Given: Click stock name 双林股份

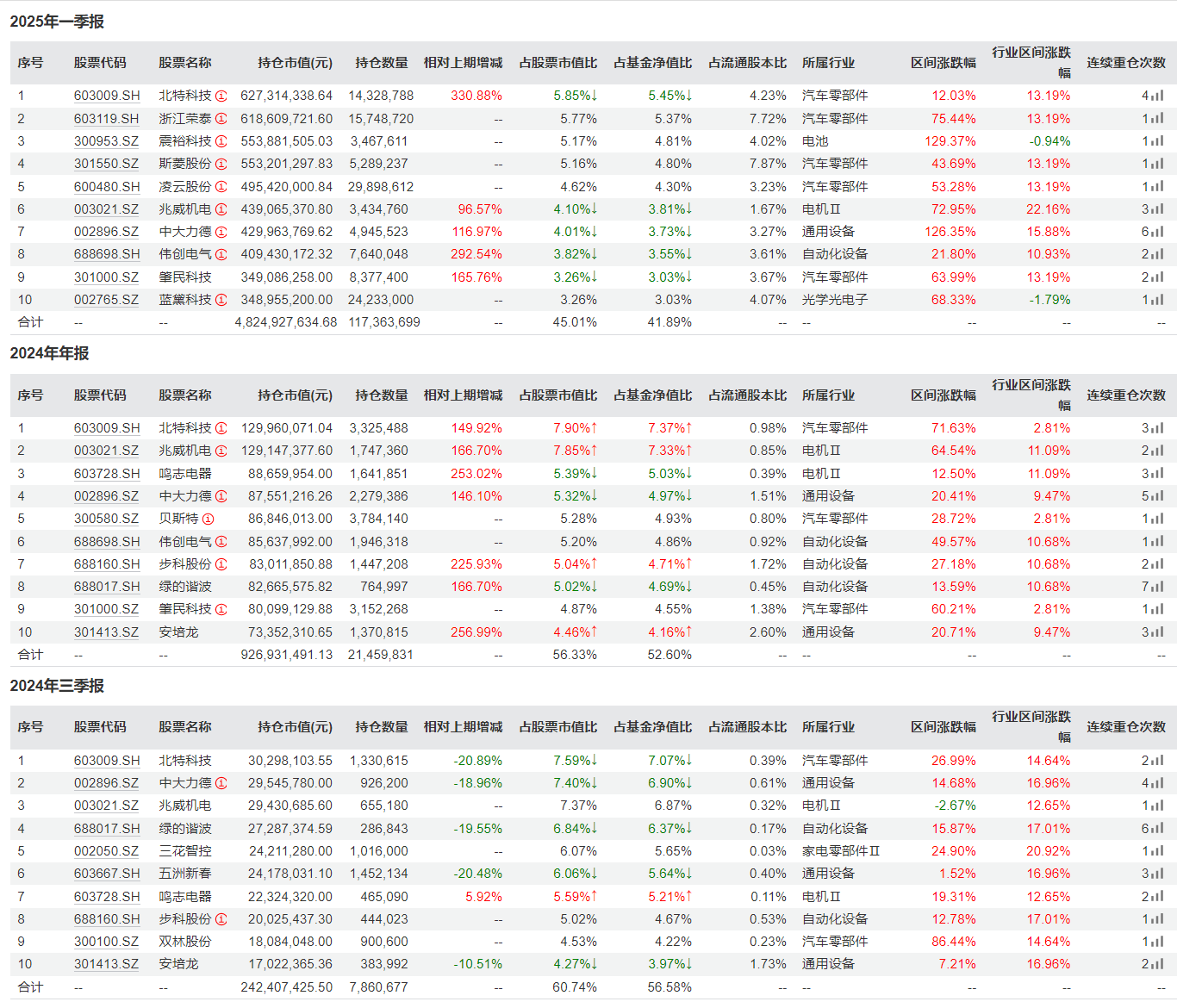Looking at the screenshot, I should coord(185,942).
